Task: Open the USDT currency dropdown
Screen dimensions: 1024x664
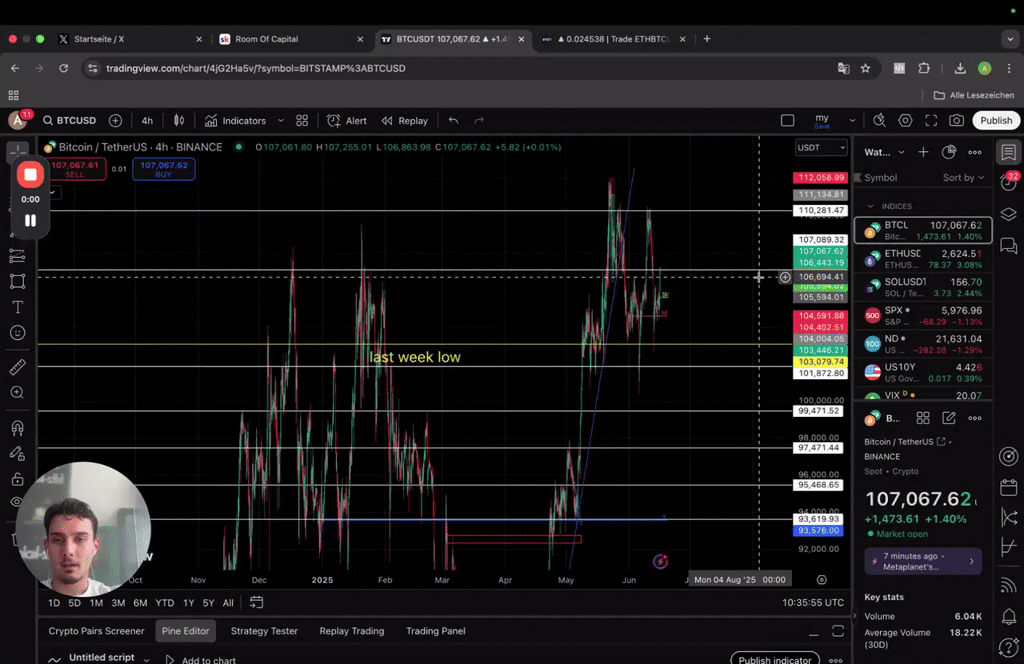Action: (821, 148)
